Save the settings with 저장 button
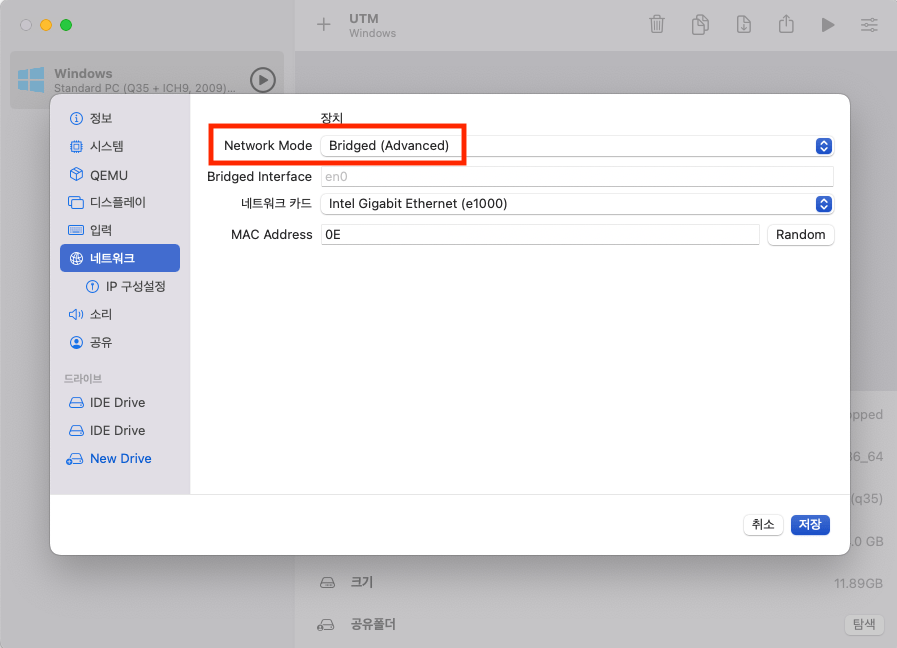This screenshot has height=648, width=897. 810,524
